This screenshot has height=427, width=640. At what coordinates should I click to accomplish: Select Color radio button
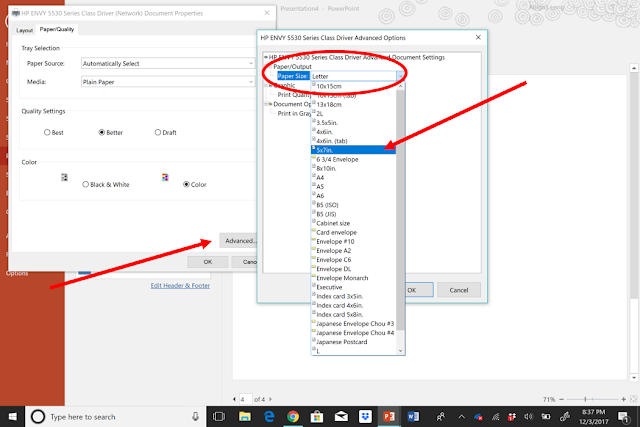(186, 185)
